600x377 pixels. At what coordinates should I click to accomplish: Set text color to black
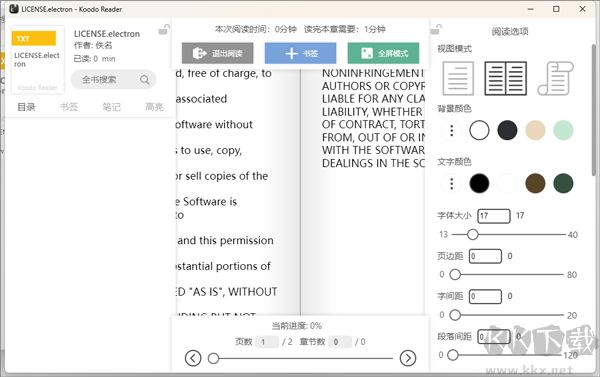click(479, 183)
